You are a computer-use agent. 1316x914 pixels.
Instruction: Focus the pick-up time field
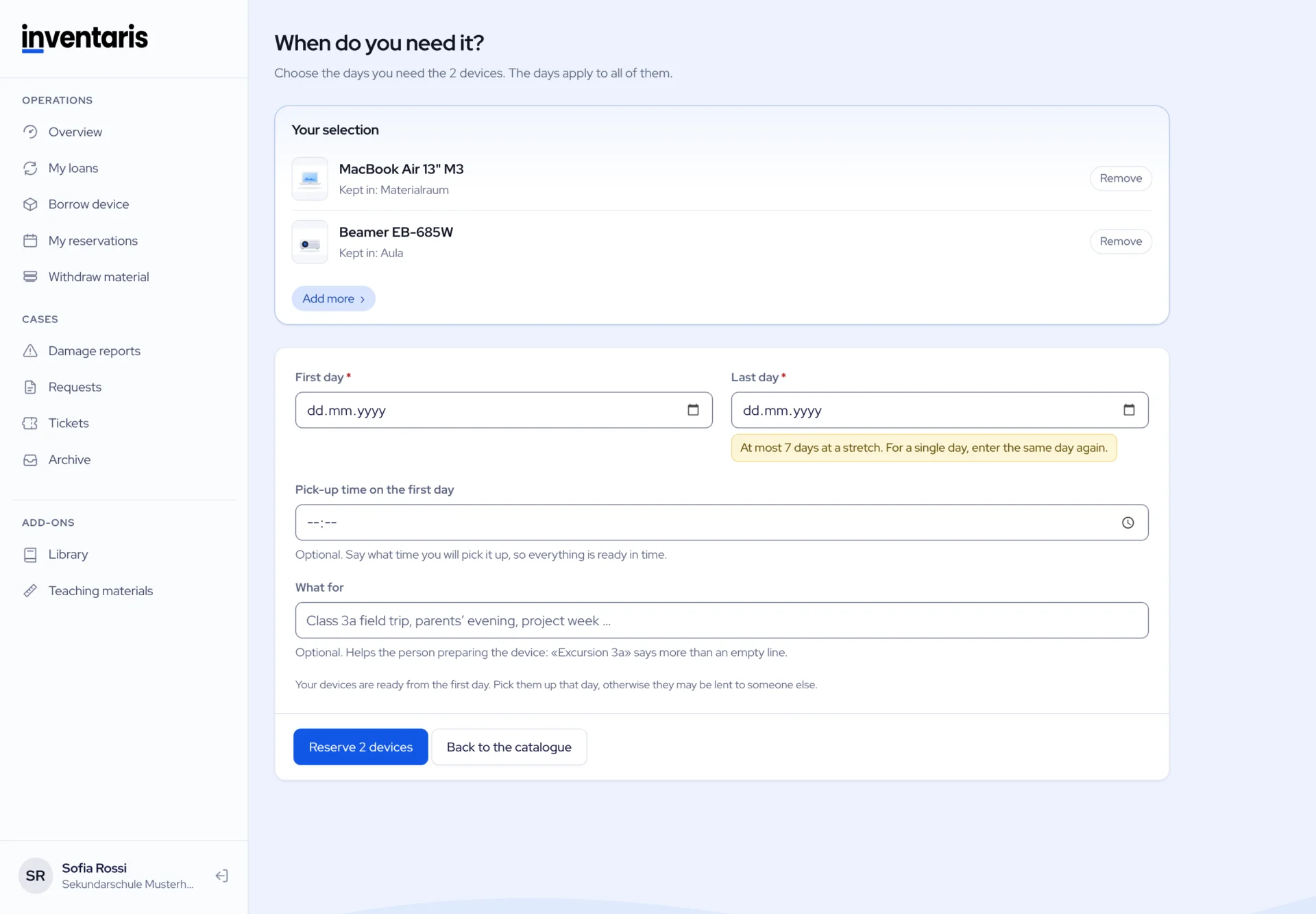click(722, 522)
